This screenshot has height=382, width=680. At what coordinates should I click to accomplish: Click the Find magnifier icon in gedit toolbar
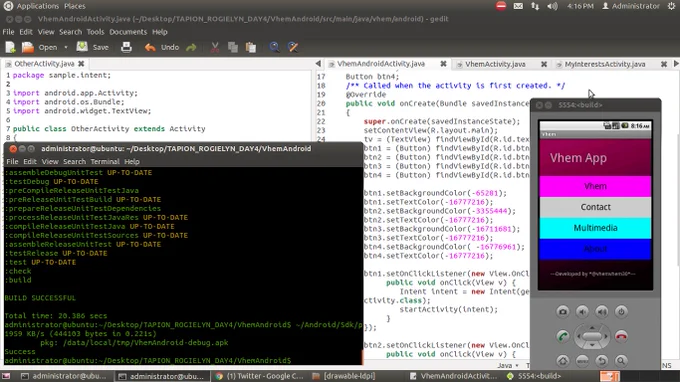coord(275,47)
